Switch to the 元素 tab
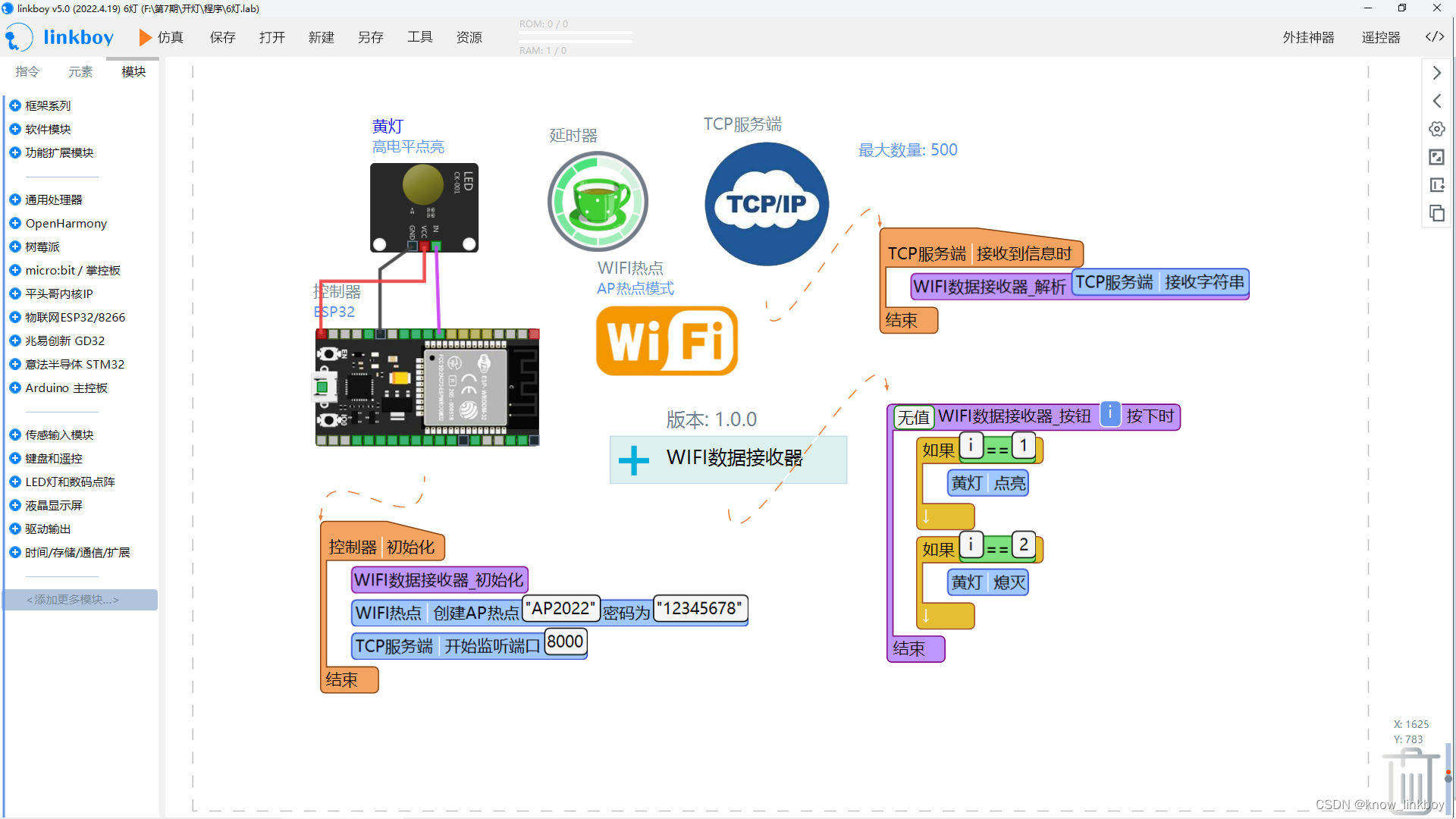This screenshot has width=1456, height=819. [80, 71]
